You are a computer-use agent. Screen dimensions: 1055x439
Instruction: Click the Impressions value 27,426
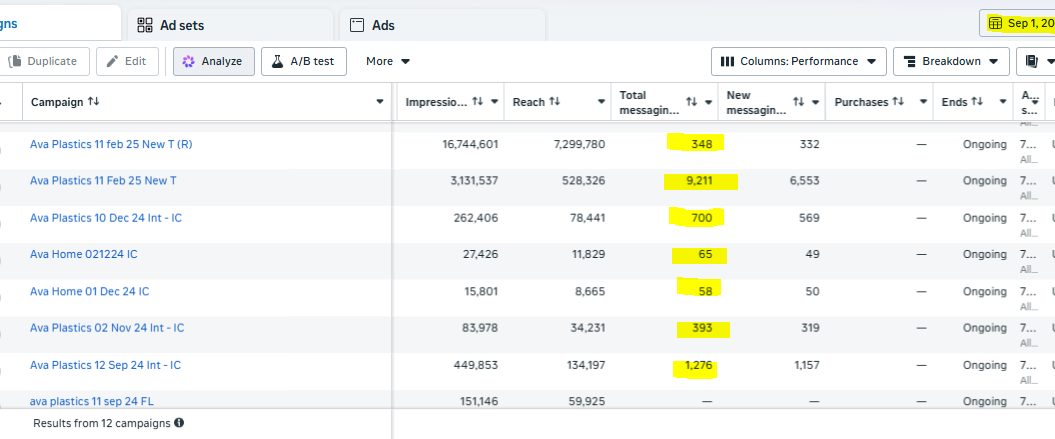click(479, 255)
